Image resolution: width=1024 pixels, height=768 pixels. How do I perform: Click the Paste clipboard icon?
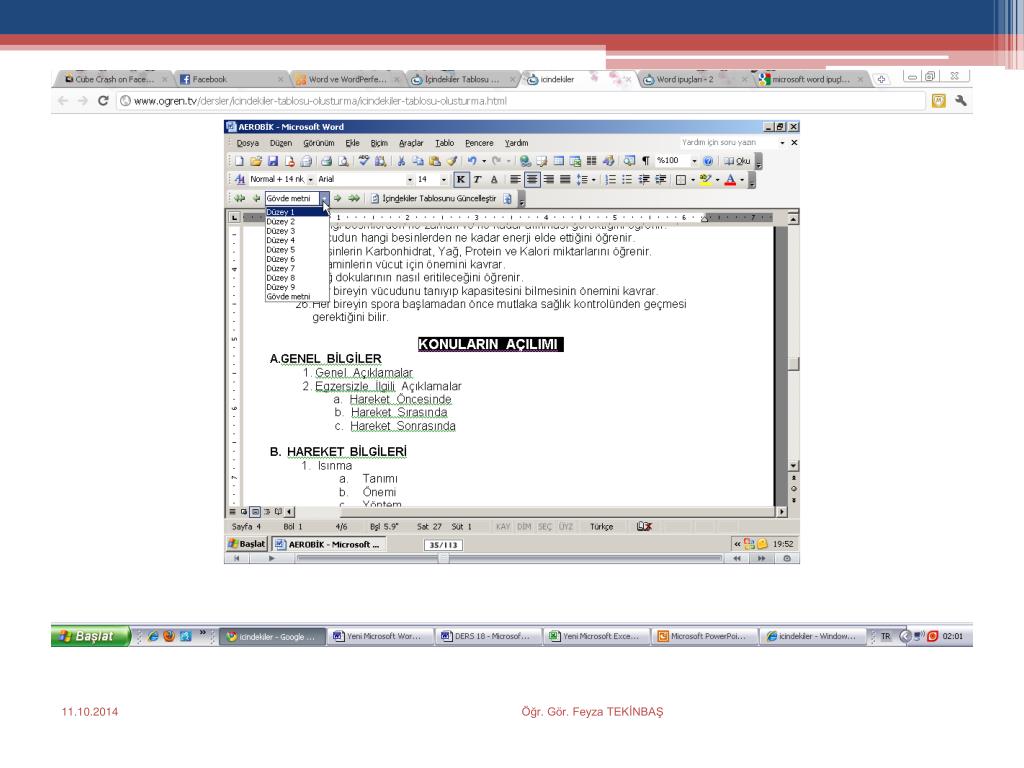click(435, 161)
